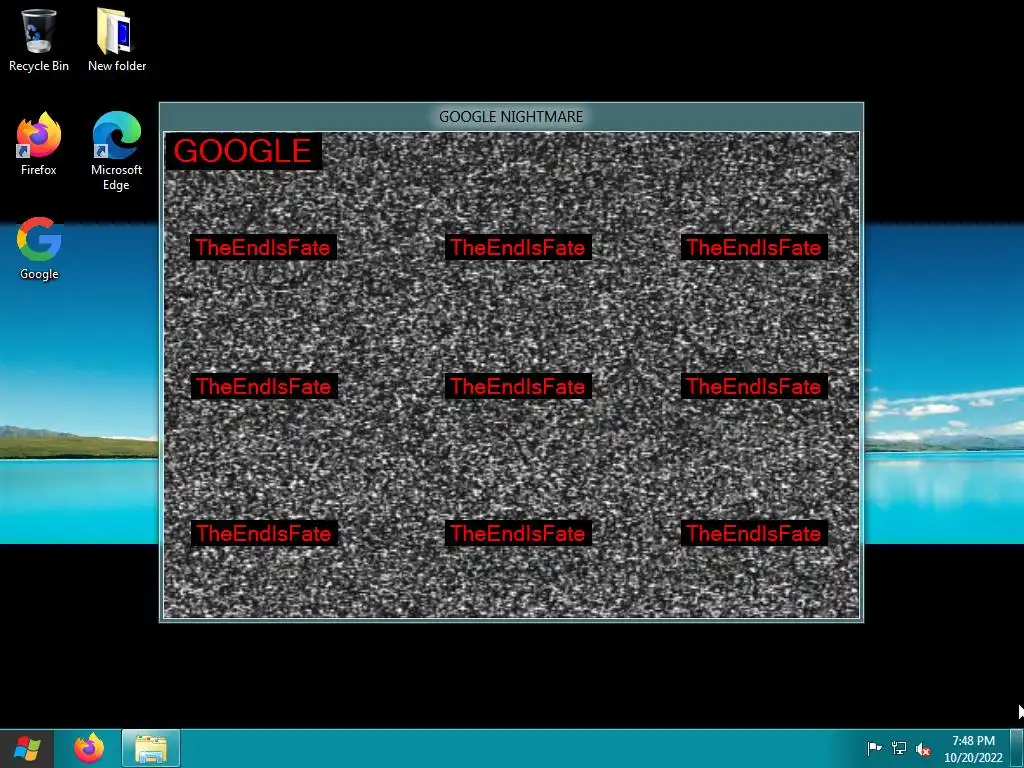Viewport: 1024px width, 768px height.
Task: Click Firefox in the taskbar
Action: click(x=89, y=748)
